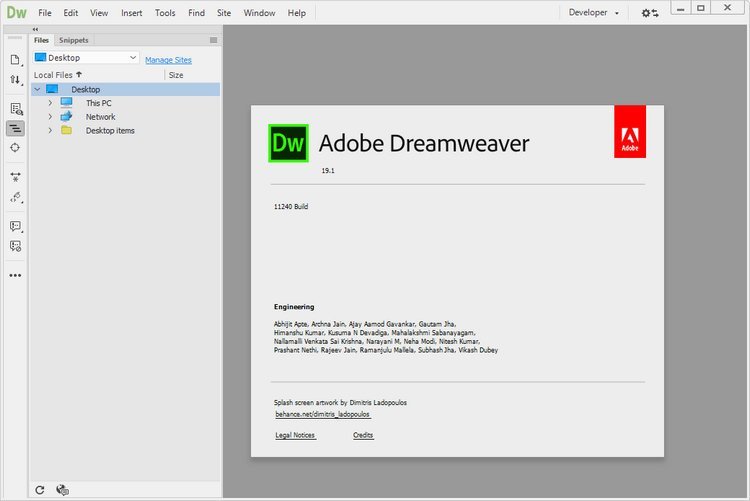The width and height of the screenshot is (750, 501).
Task: Click the Network icon in tree
Action: click(66, 116)
